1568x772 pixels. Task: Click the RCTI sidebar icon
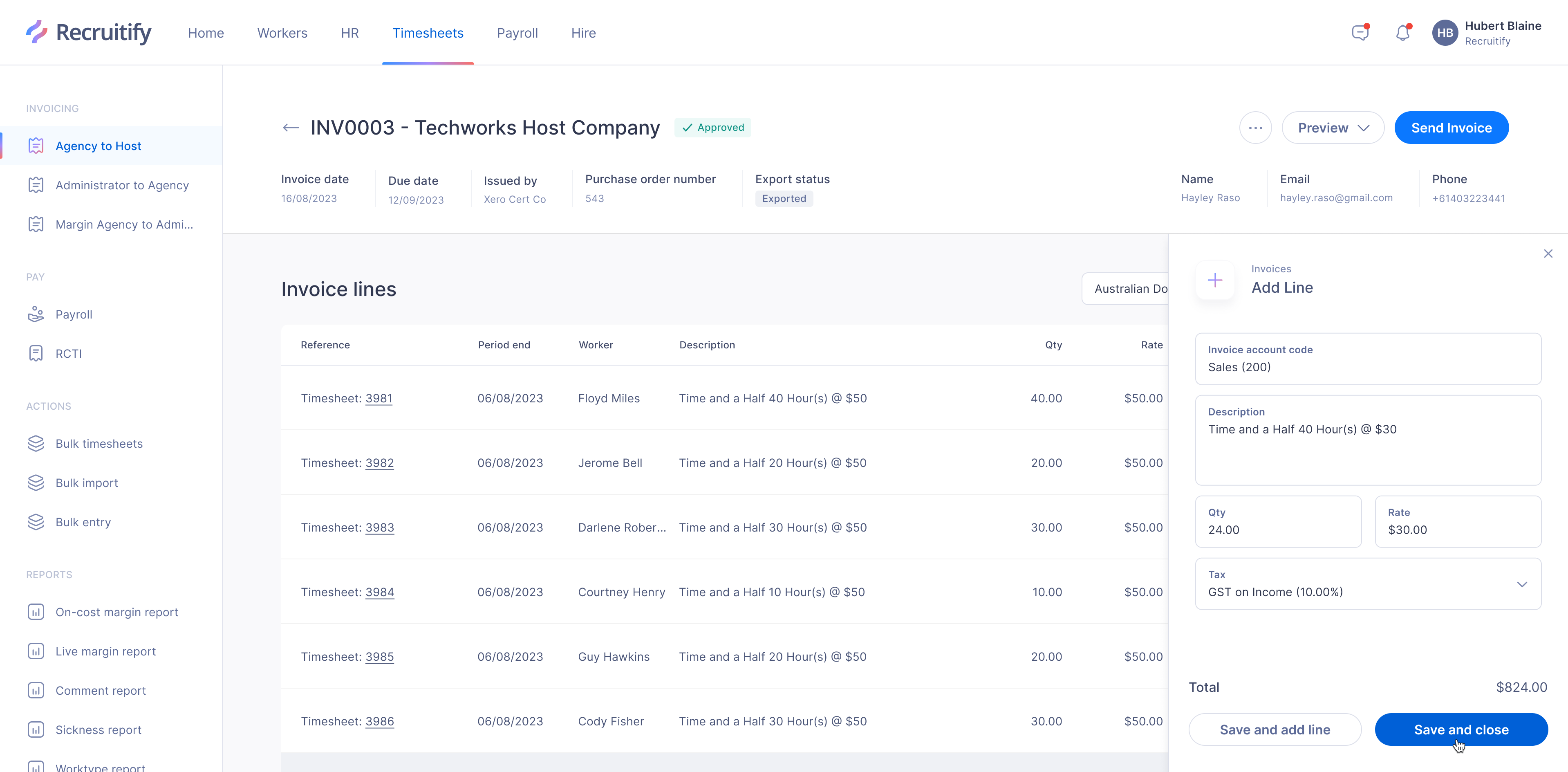[x=36, y=354]
